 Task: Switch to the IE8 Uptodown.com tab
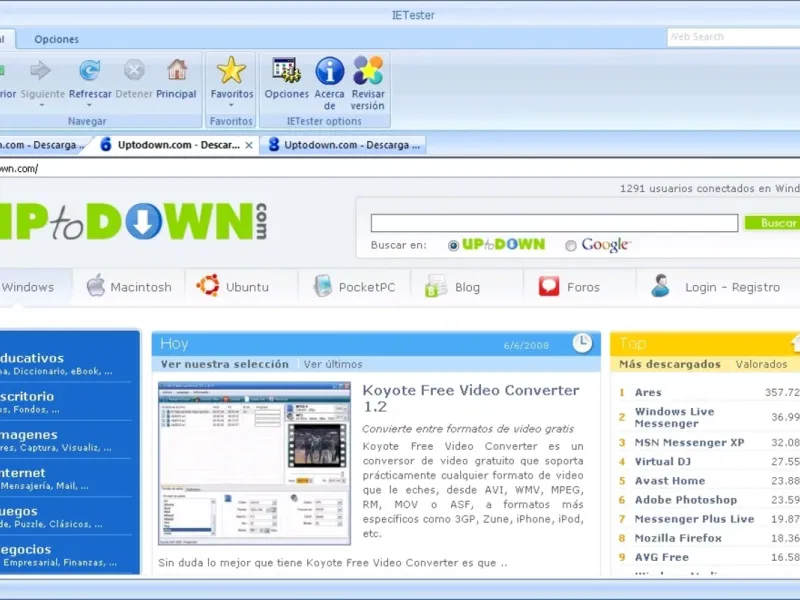click(x=343, y=145)
